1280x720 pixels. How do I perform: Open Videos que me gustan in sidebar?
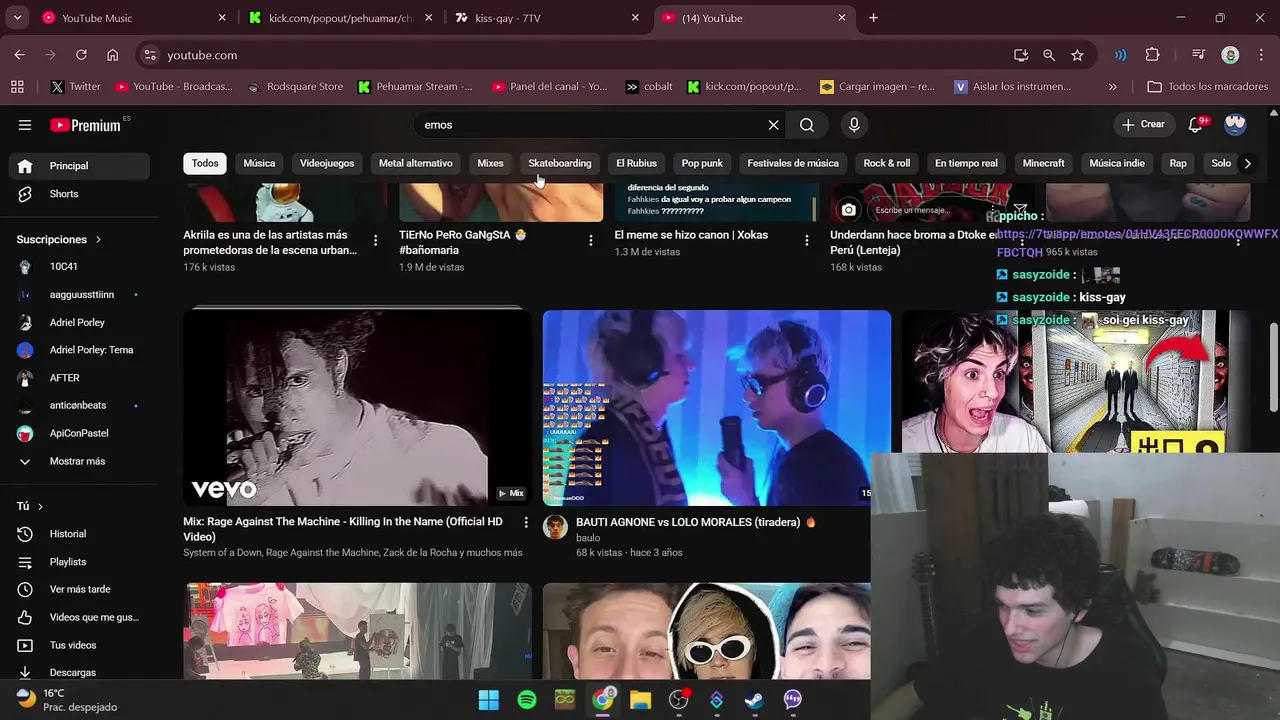tap(80, 618)
